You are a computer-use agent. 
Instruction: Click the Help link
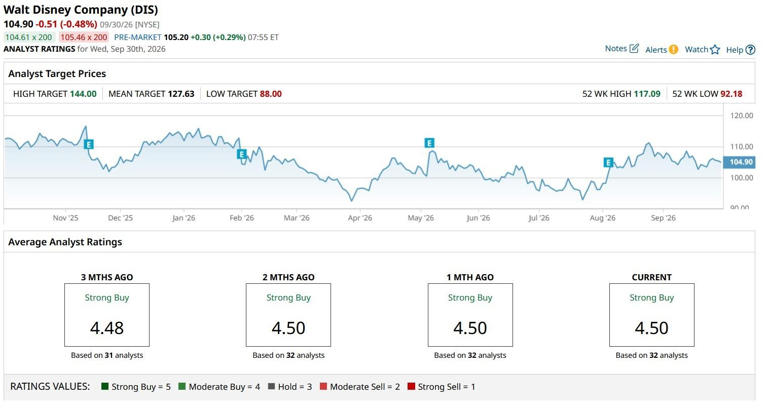[x=735, y=50]
